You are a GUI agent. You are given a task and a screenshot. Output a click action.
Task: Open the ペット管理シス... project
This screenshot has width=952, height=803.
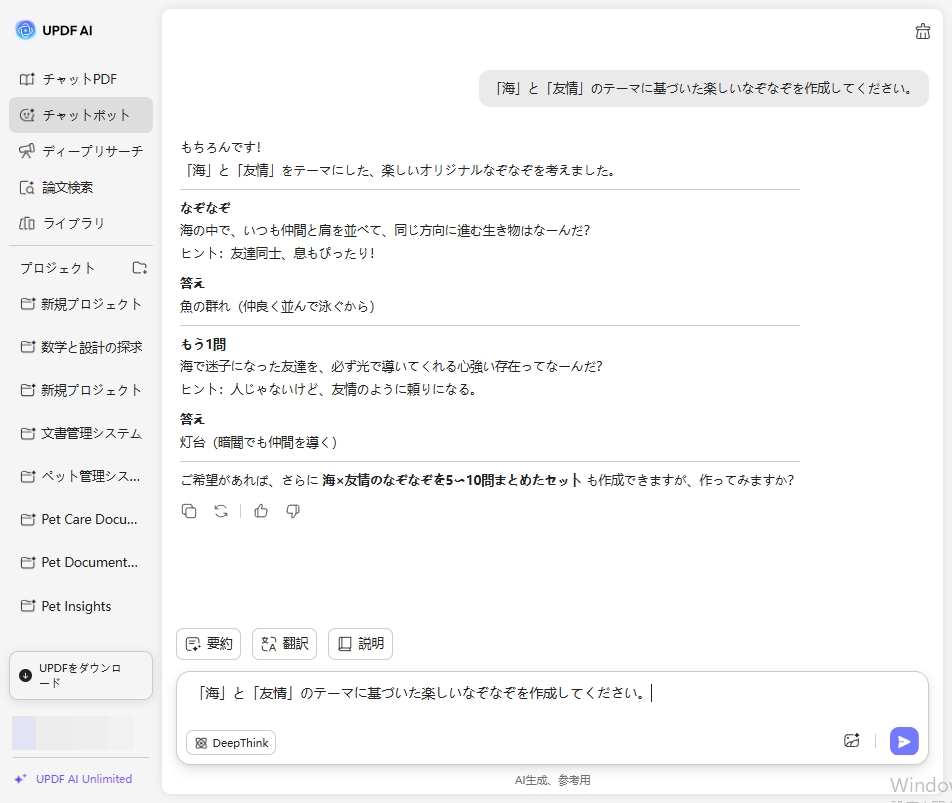[81, 476]
